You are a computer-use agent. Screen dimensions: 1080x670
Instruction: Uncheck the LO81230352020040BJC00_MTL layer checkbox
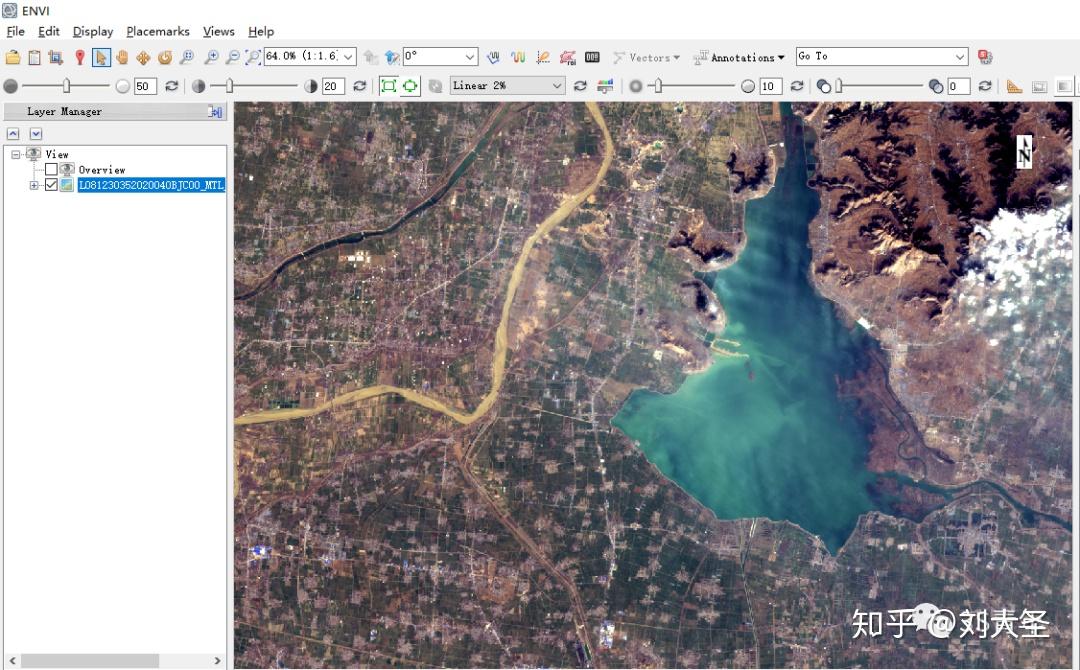51,185
